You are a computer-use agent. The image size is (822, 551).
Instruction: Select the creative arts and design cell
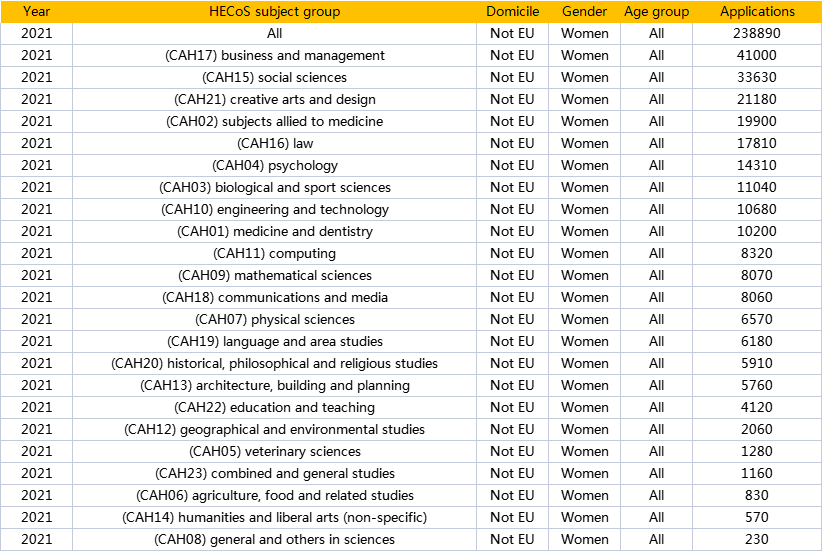coord(274,99)
